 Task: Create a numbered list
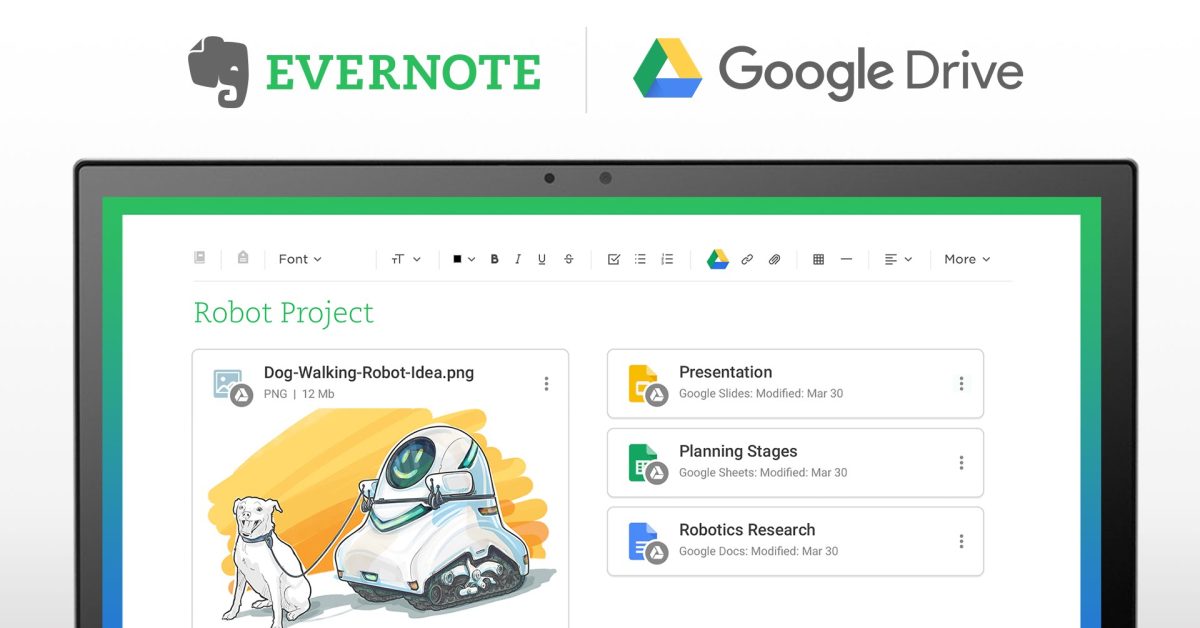coord(667,259)
